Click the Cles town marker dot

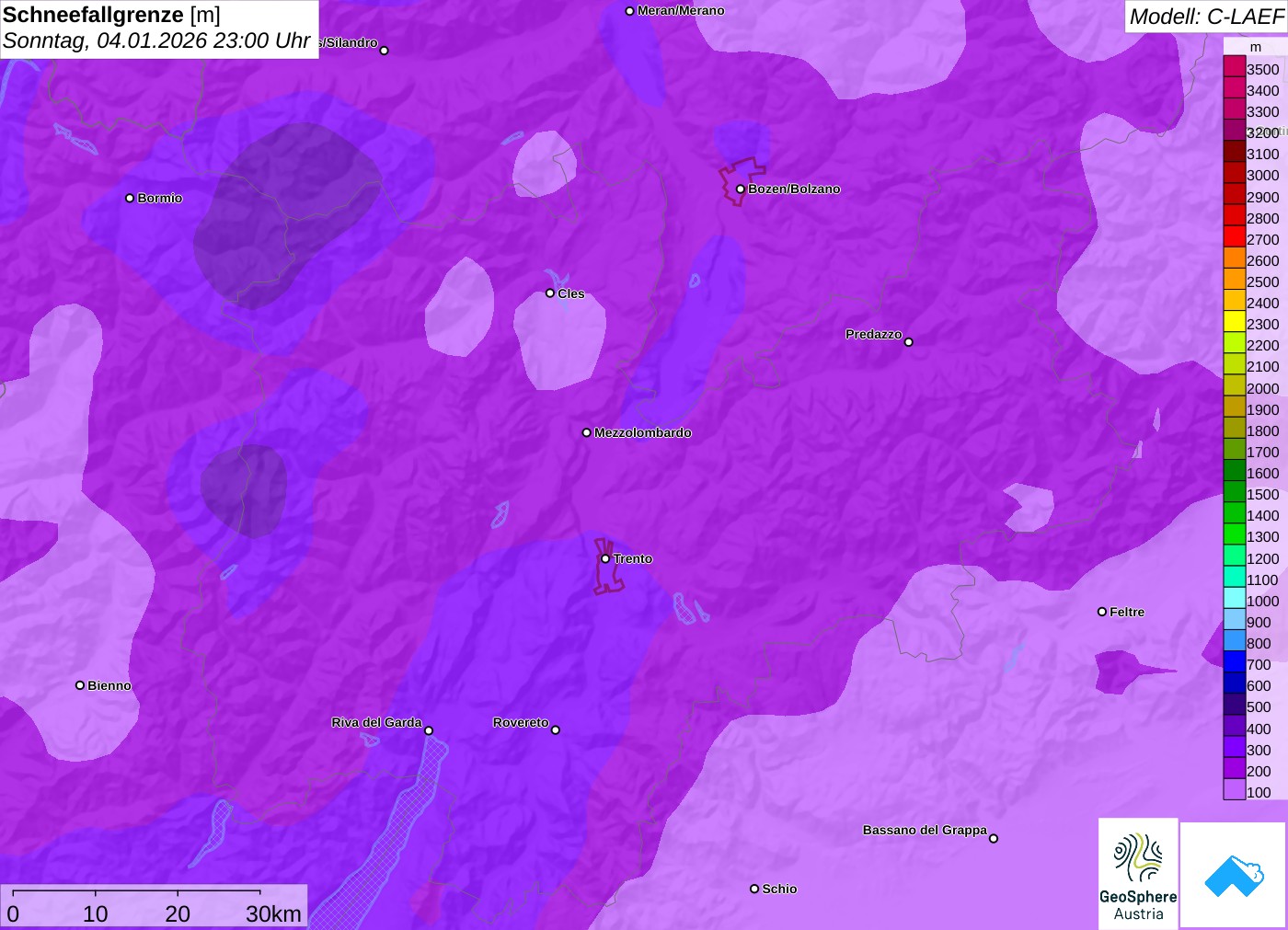[550, 293]
